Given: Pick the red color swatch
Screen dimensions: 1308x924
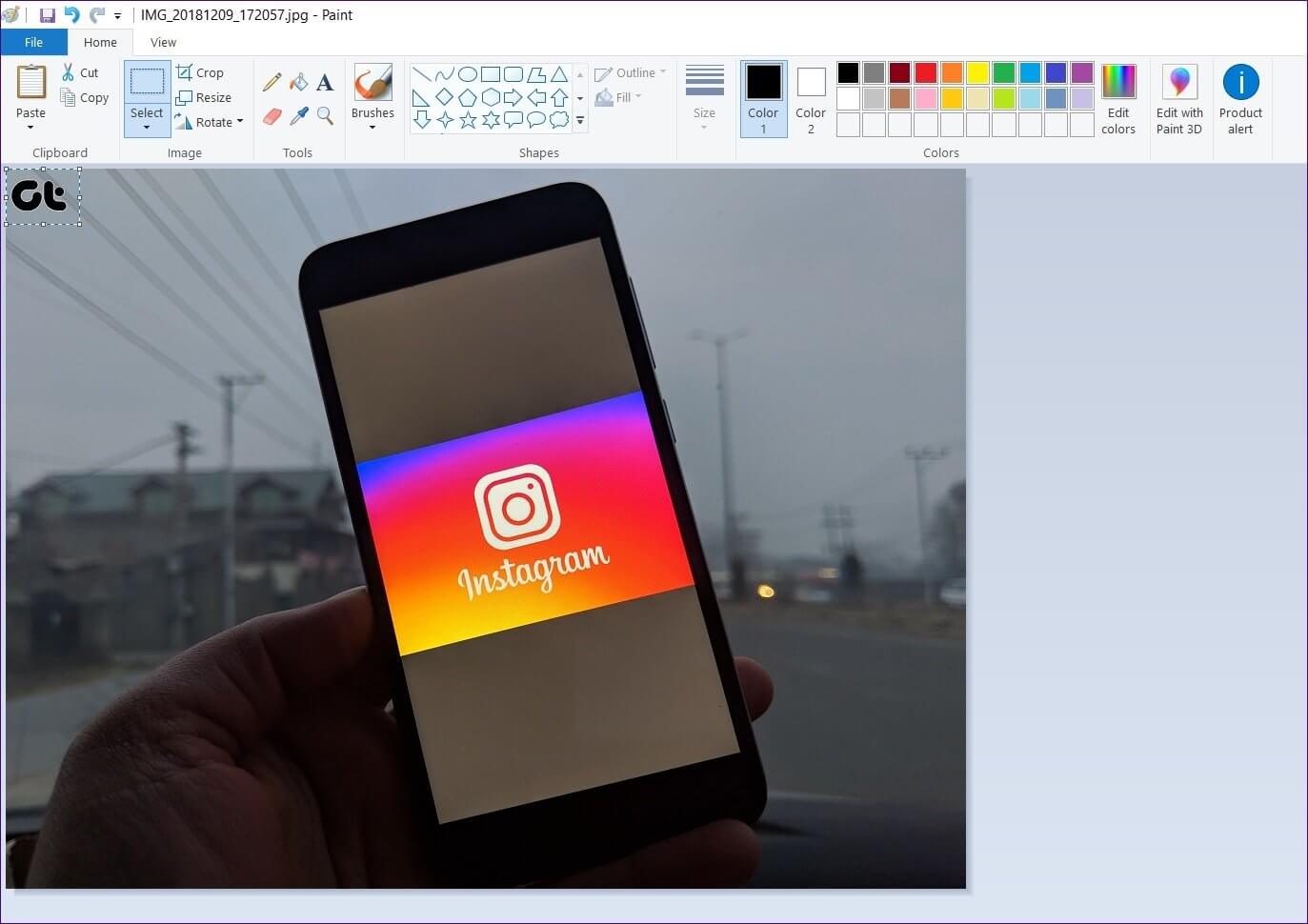Looking at the screenshot, I should [925, 72].
